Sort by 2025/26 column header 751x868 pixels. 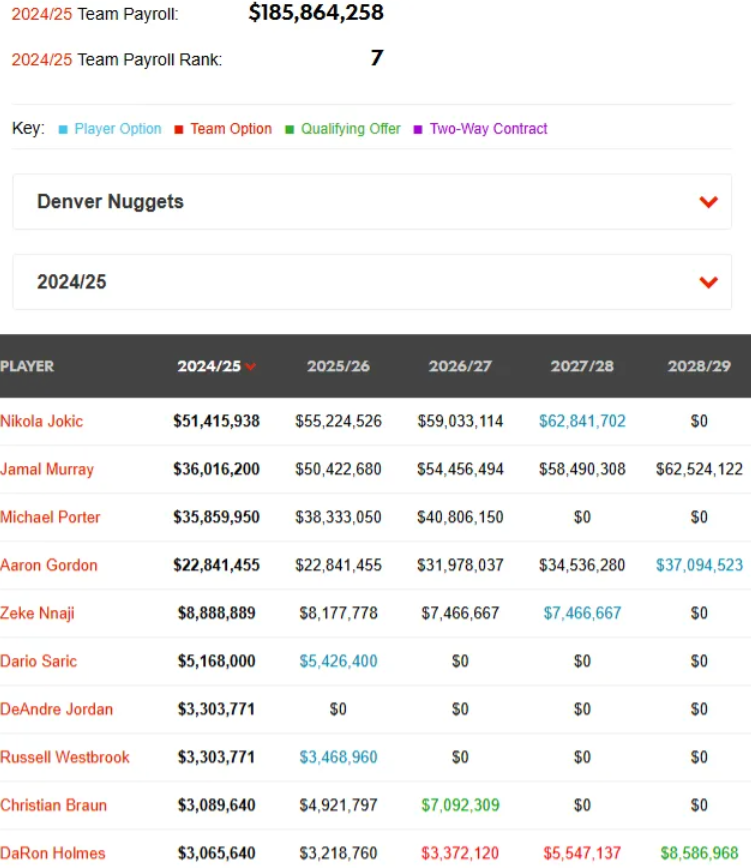(338, 366)
